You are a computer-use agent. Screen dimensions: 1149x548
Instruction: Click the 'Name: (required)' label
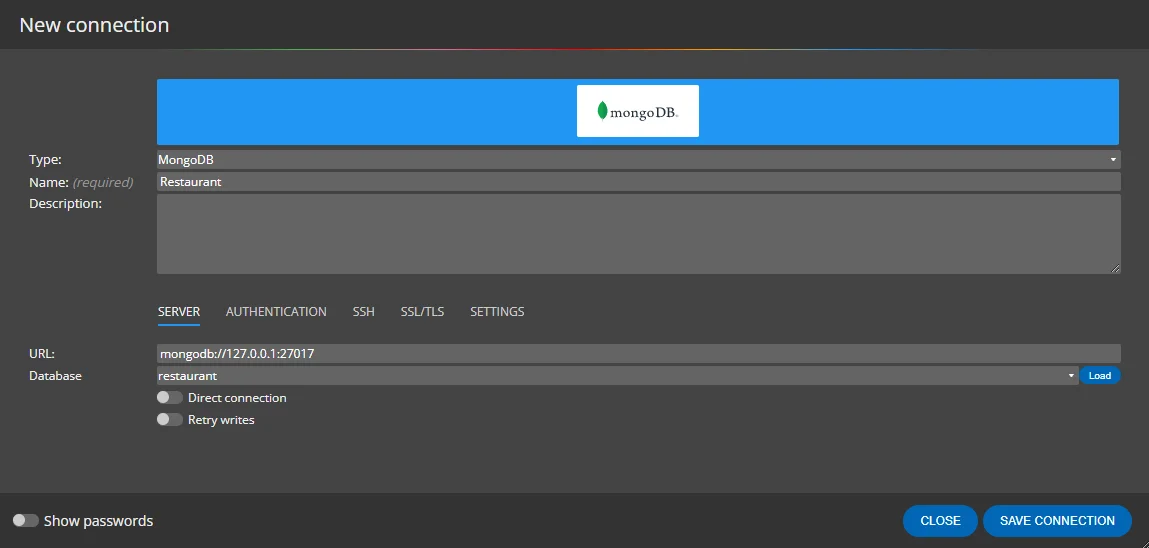[81, 182]
